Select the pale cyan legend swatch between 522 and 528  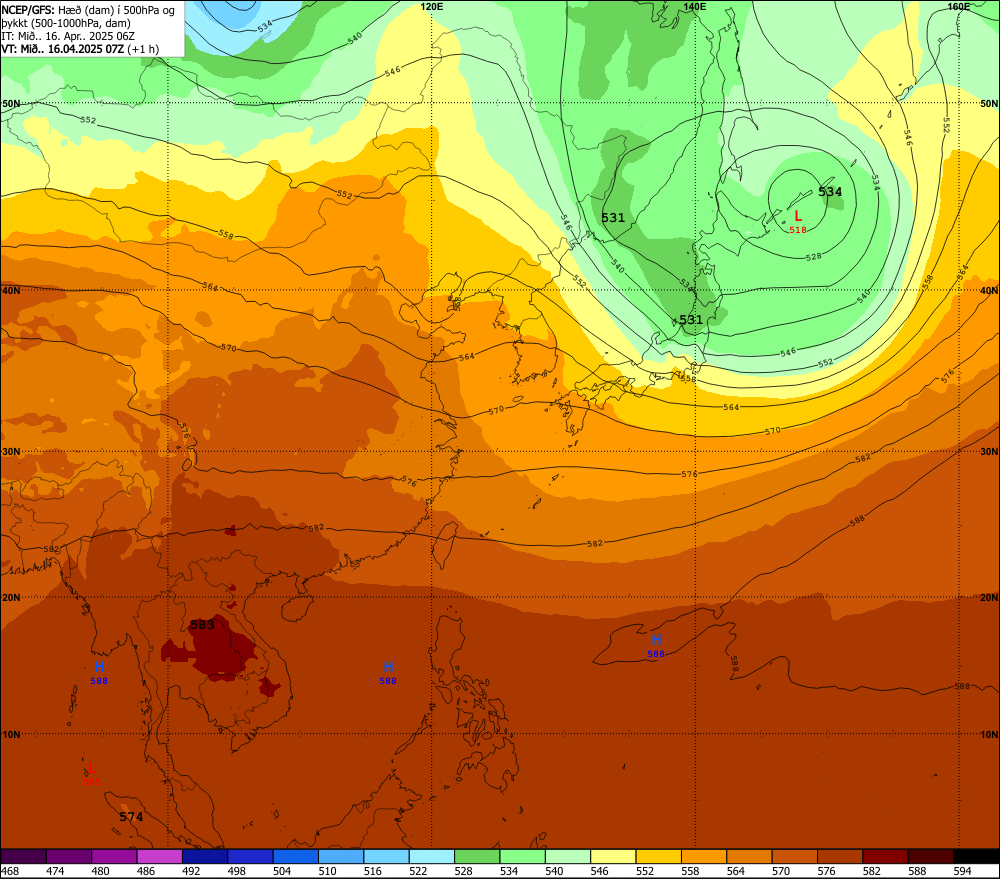[x=431, y=856]
